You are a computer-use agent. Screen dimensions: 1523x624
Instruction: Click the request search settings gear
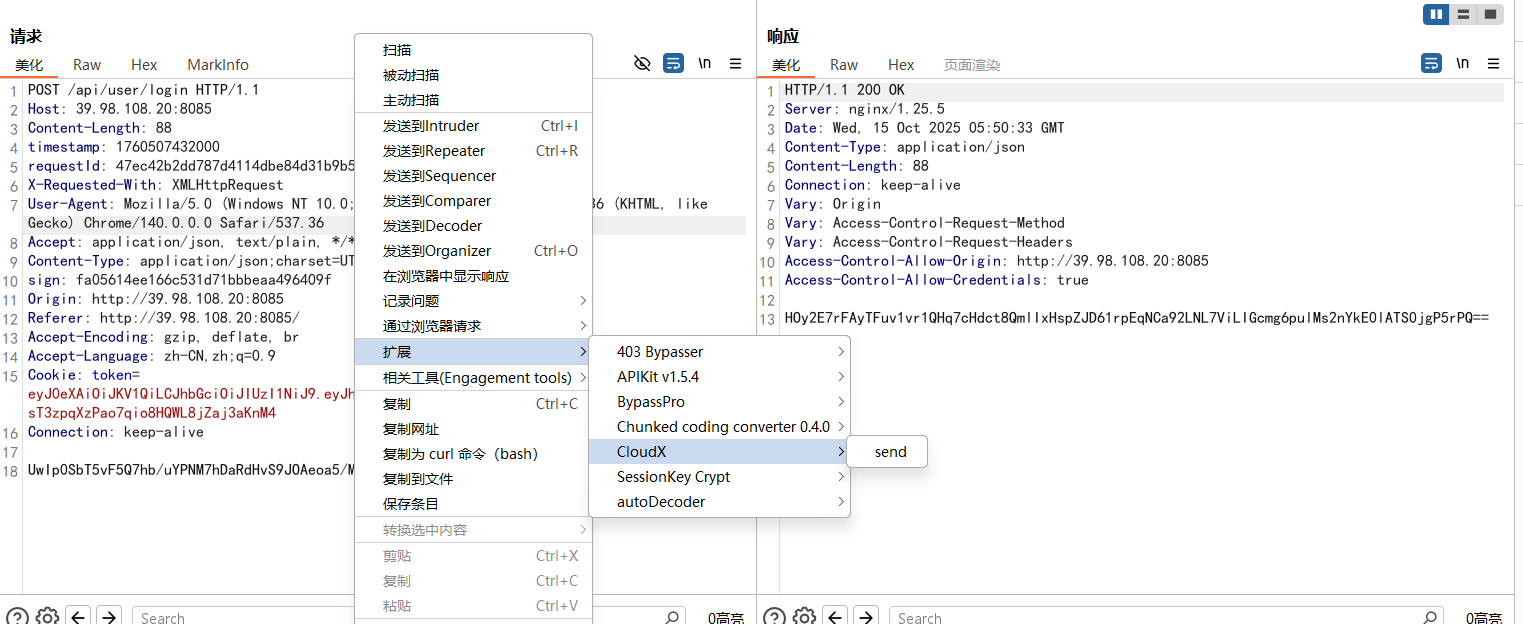(47, 616)
